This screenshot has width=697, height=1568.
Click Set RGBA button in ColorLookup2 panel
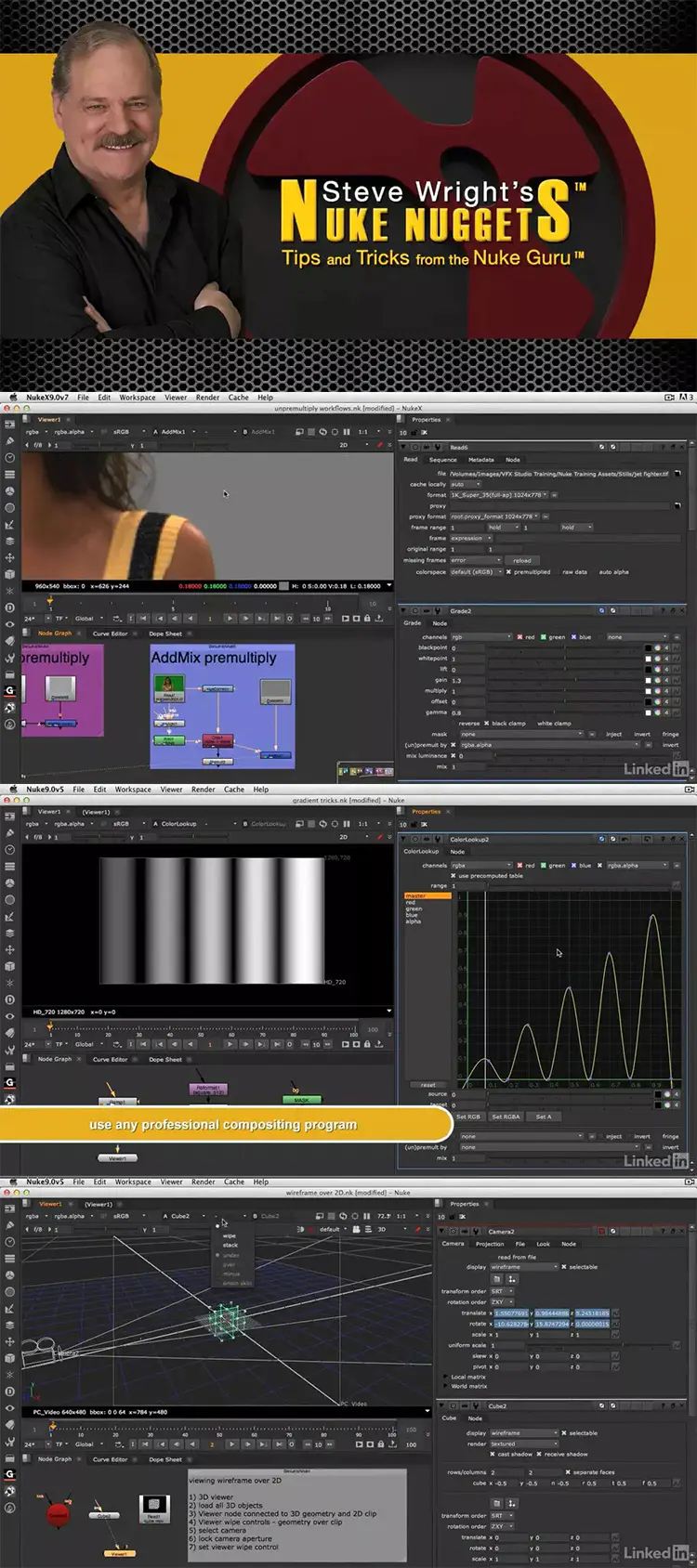point(506,1117)
